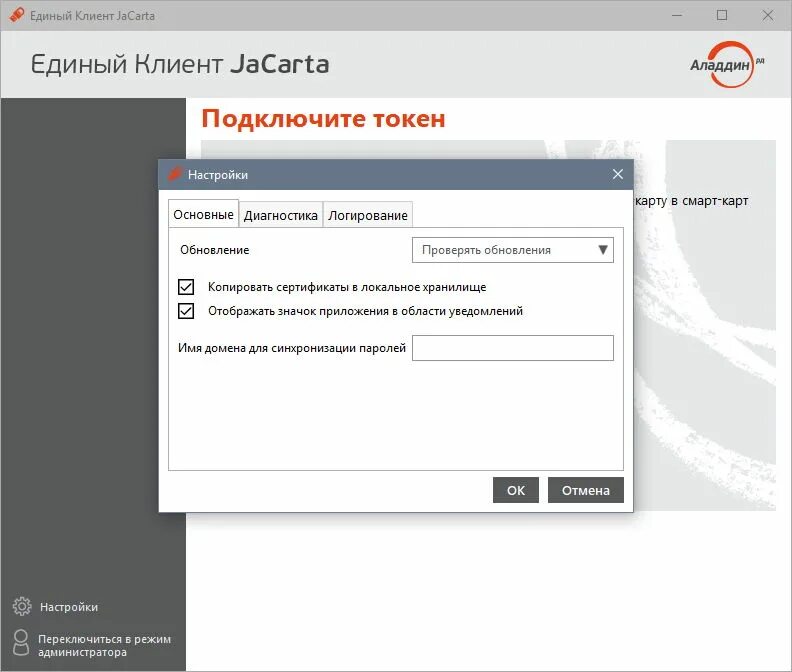Switch to the Логирование tab
Viewport: 792px width, 672px height.
click(368, 215)
